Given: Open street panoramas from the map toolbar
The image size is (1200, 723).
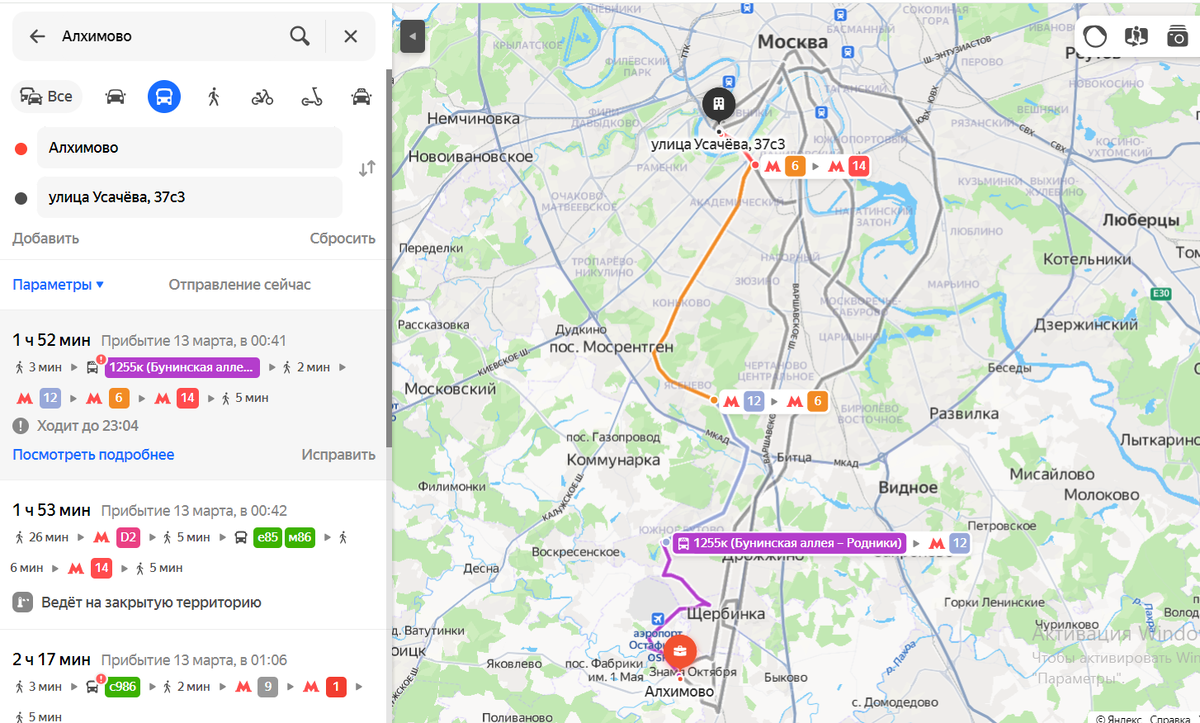Looking at the screenshot, I should click(1136, 36).
